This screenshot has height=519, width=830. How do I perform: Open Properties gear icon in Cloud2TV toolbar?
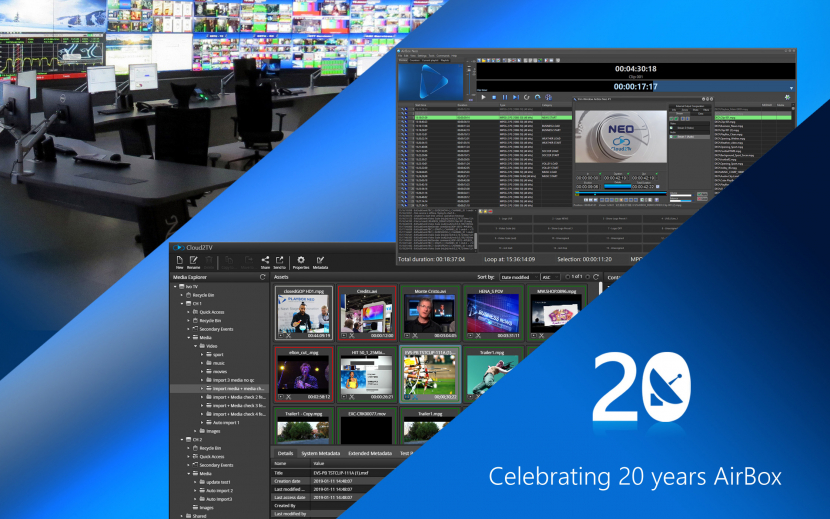click(301, 260)
